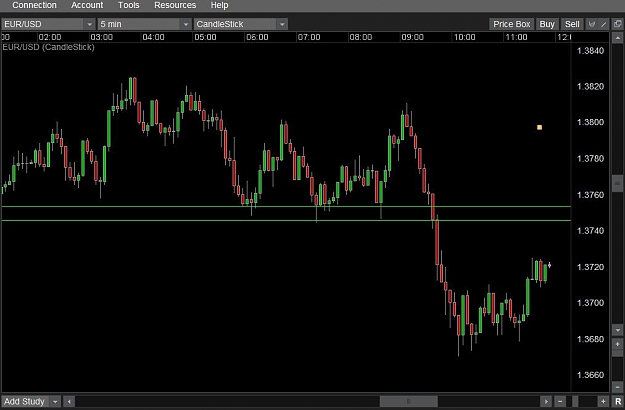Click the vertical scale minus zoom button

tap(617, 386)
